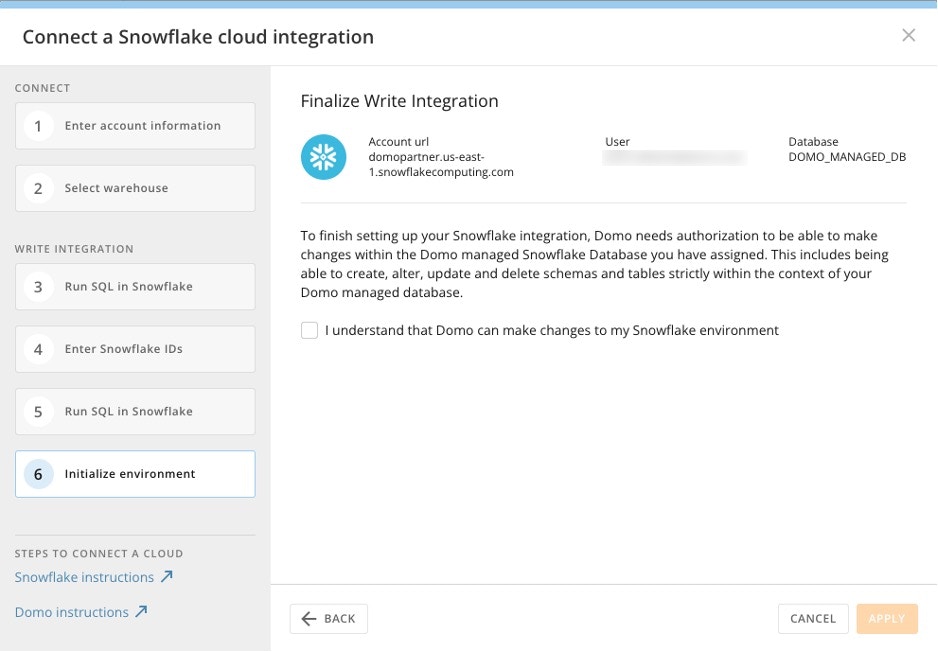
Task: Open Snowflake instructions via external link arrow
Action: [x=169, y=577]
